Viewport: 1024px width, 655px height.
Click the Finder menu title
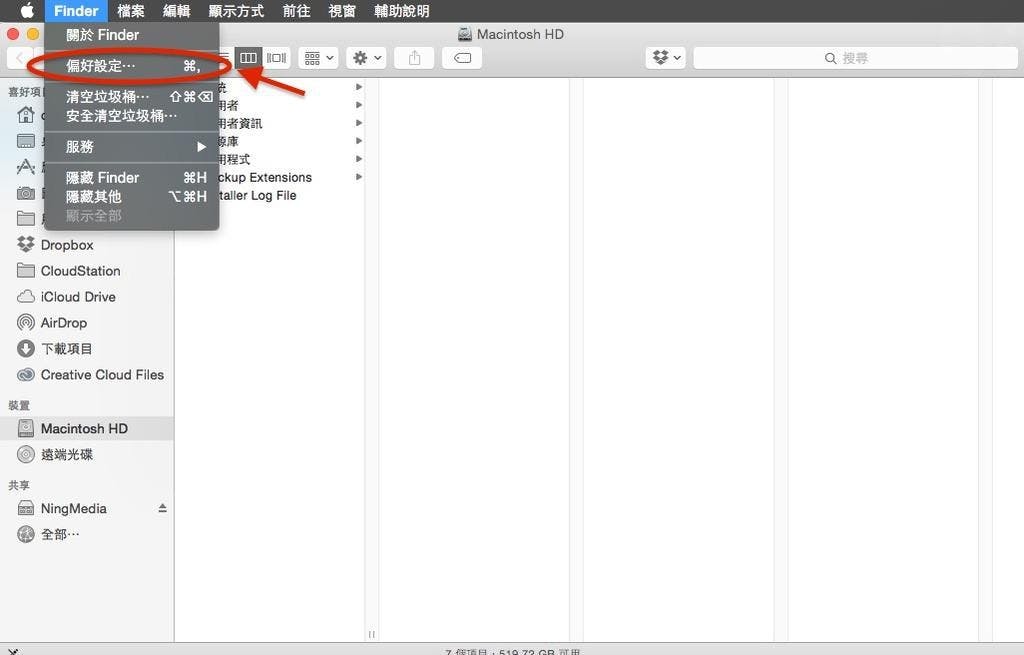(76, 10)
